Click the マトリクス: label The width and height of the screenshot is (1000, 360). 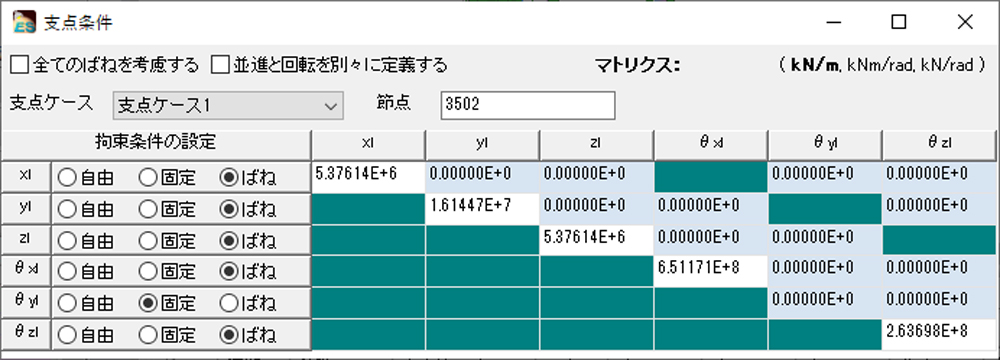(x=638, y=64)
